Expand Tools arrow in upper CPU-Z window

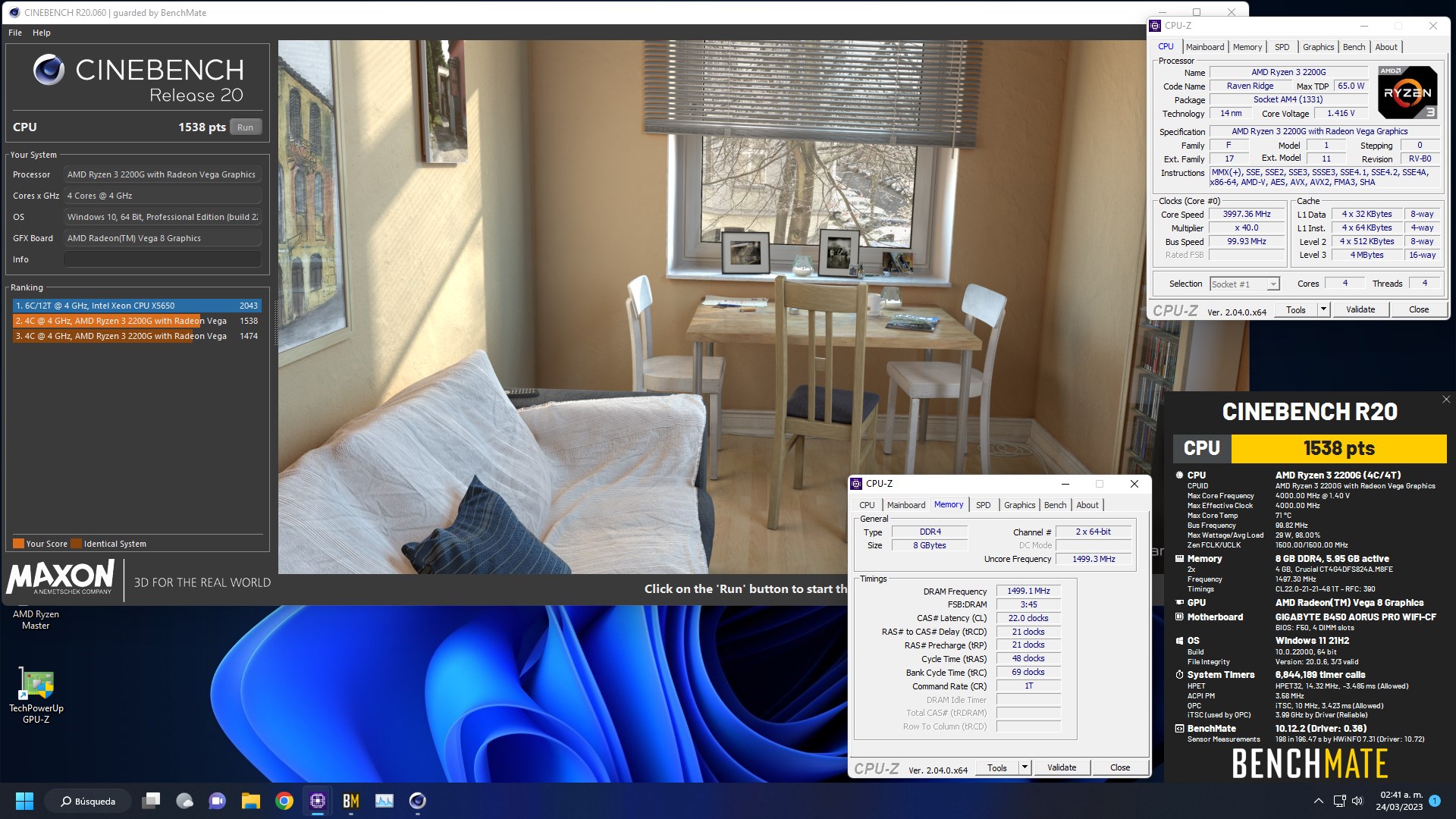click(x=1323, y=309)
